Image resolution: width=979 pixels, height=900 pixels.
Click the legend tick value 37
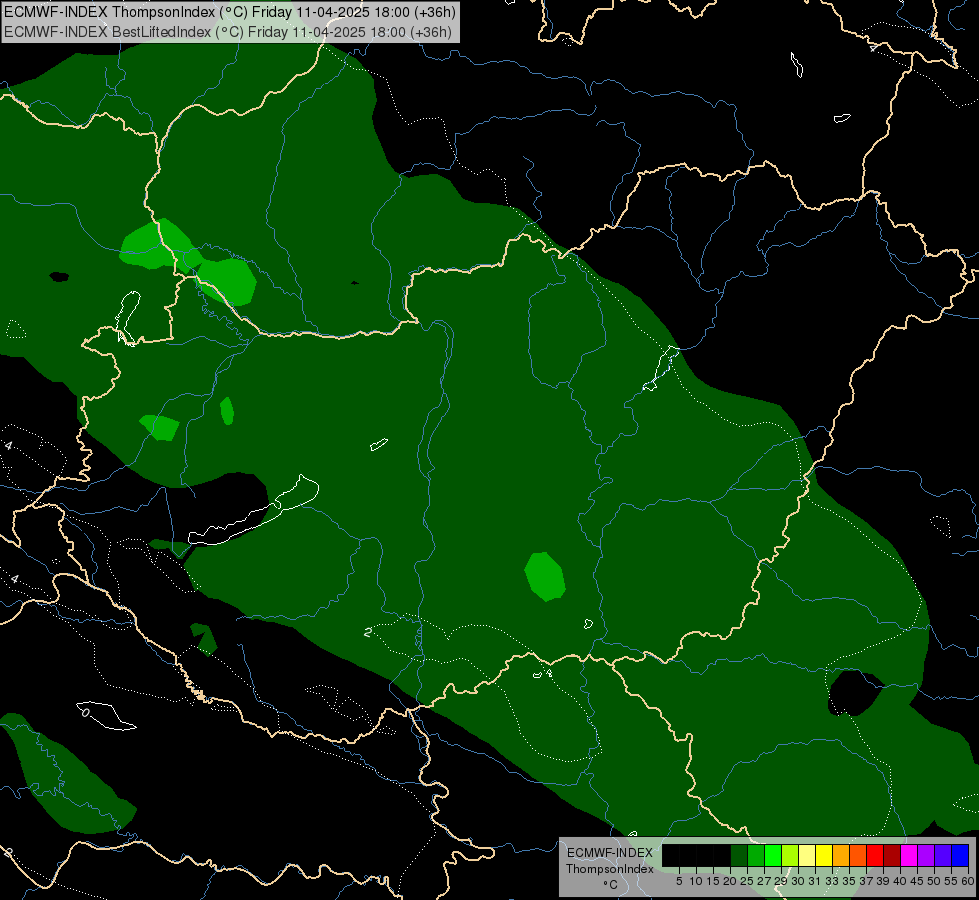click(x=866, y=881)
